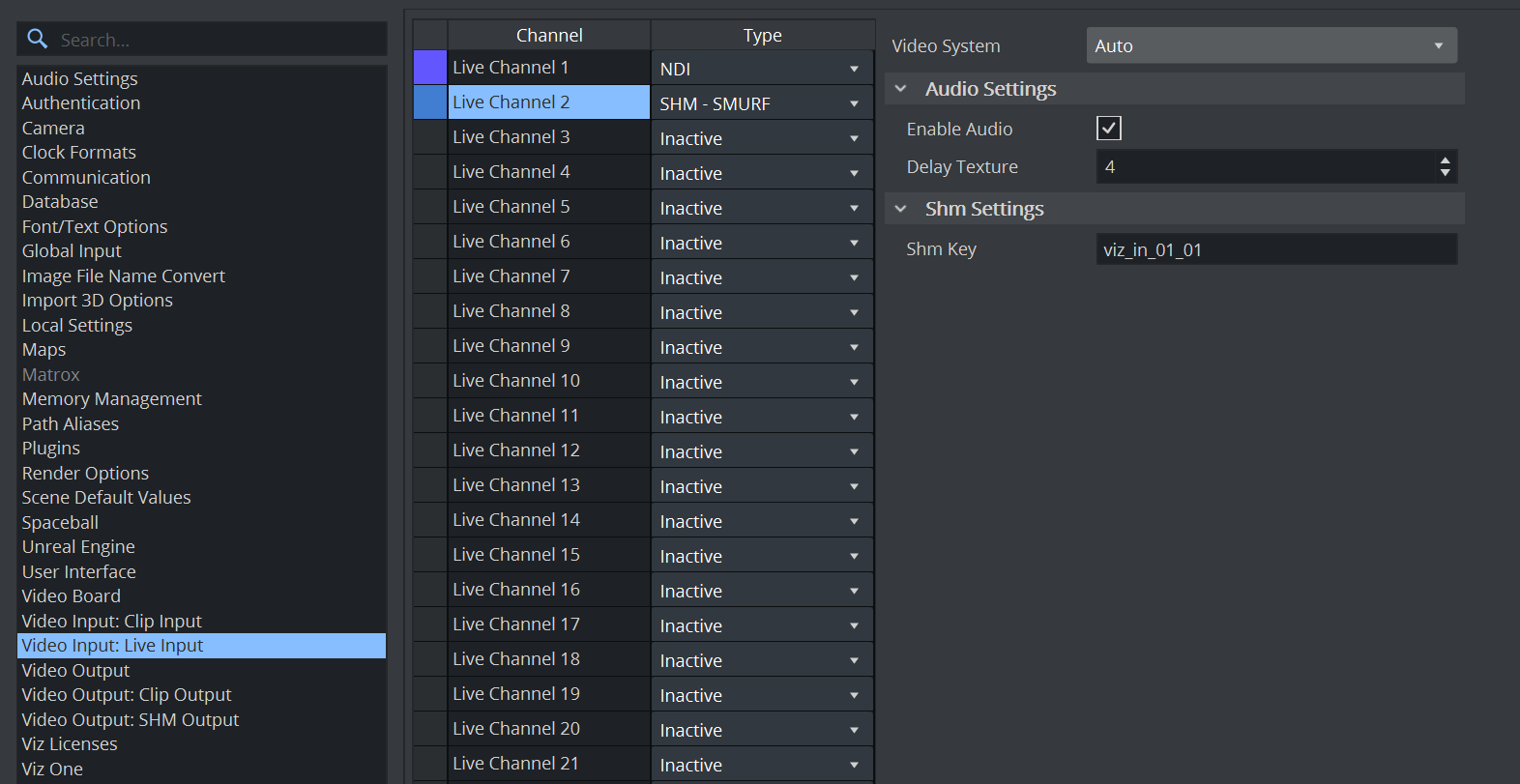Open Video Input: Clip Input settings

[111, 621]
